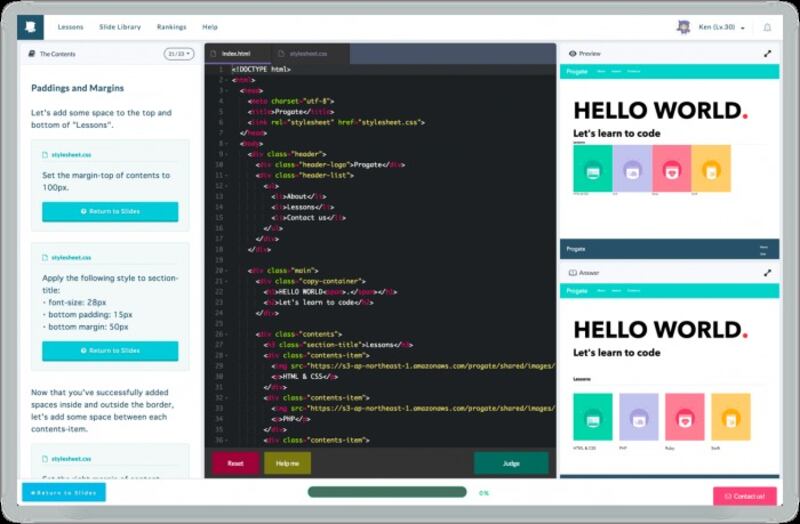Click the Help me button

[x=287, y=463]
